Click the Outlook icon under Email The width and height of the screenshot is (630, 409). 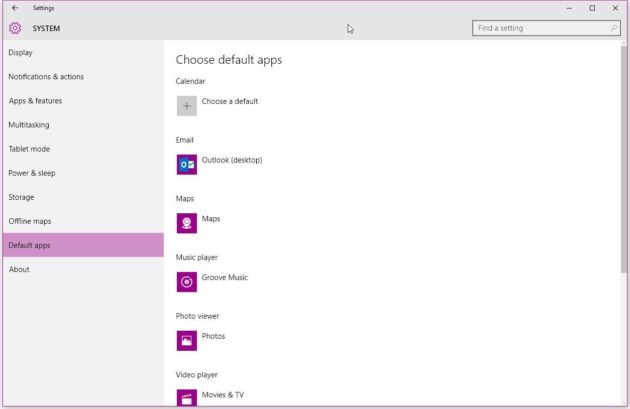click(187, 164)
